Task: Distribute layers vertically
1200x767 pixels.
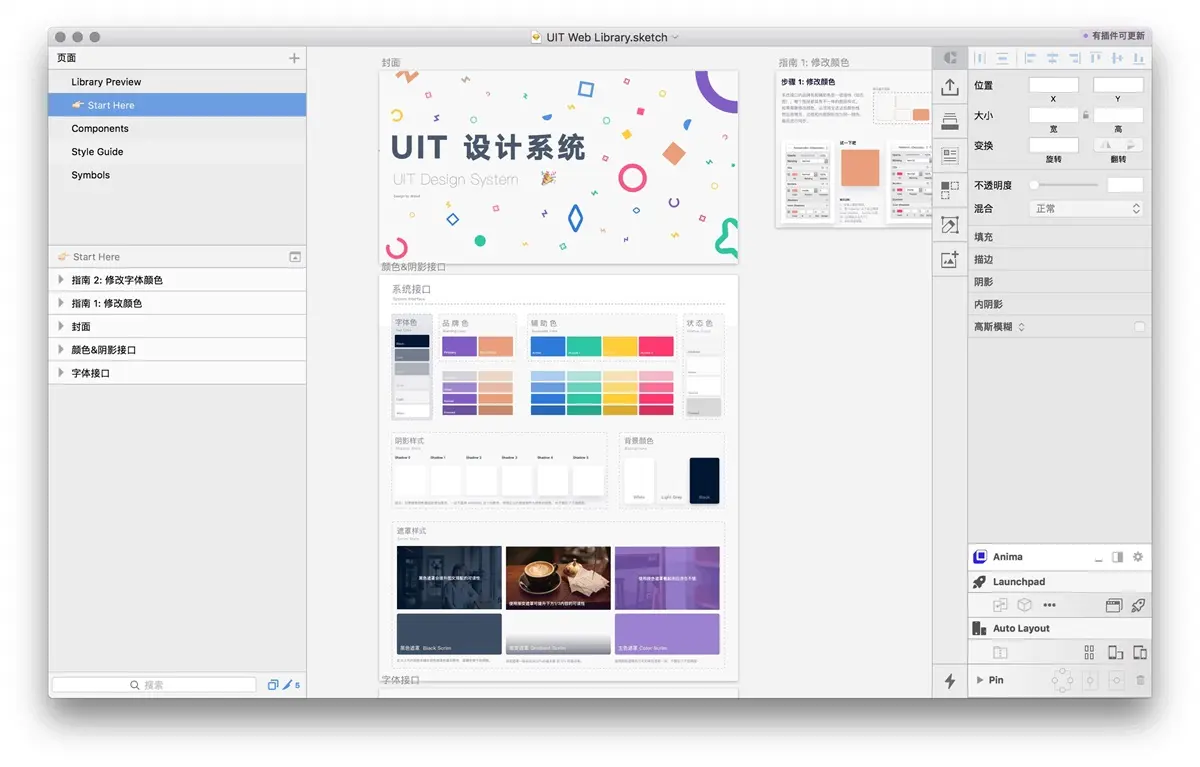Action: pos(1002,59)
